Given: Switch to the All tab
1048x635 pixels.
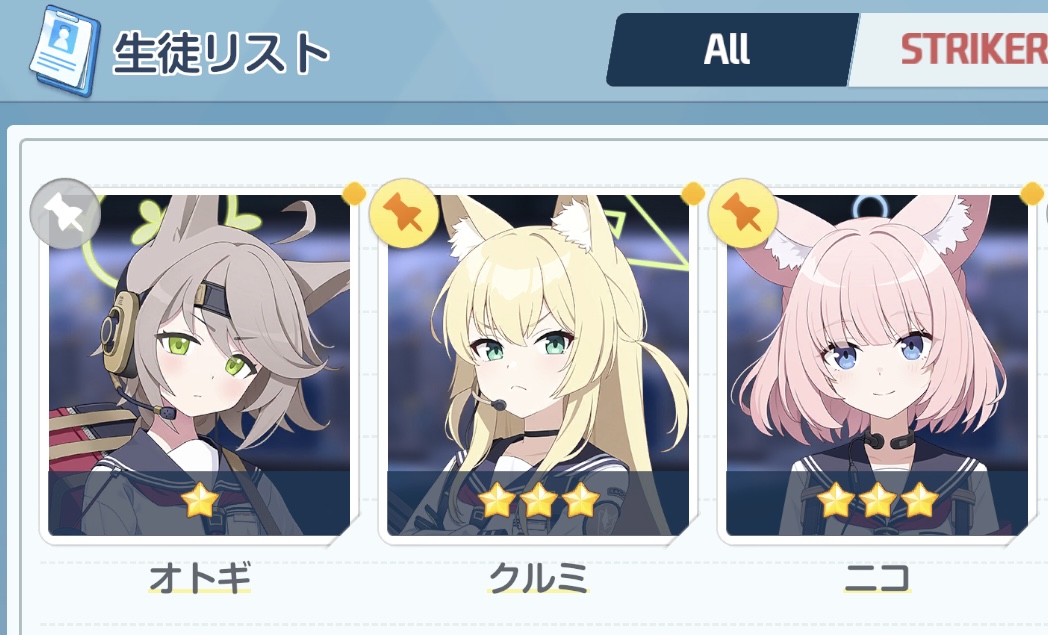Looking at the screenshot, I should point(729,50).
